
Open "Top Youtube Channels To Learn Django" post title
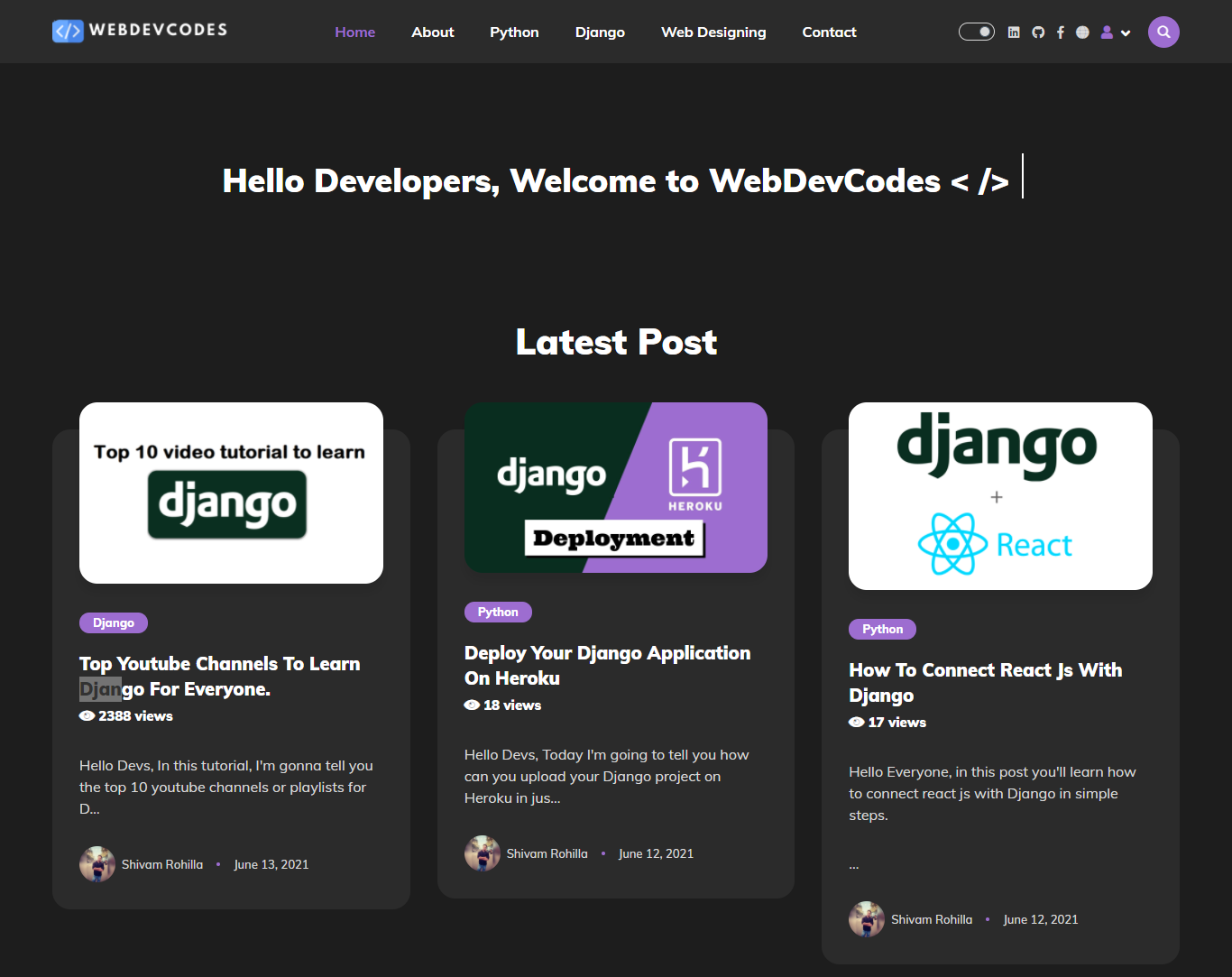[219, 677]
